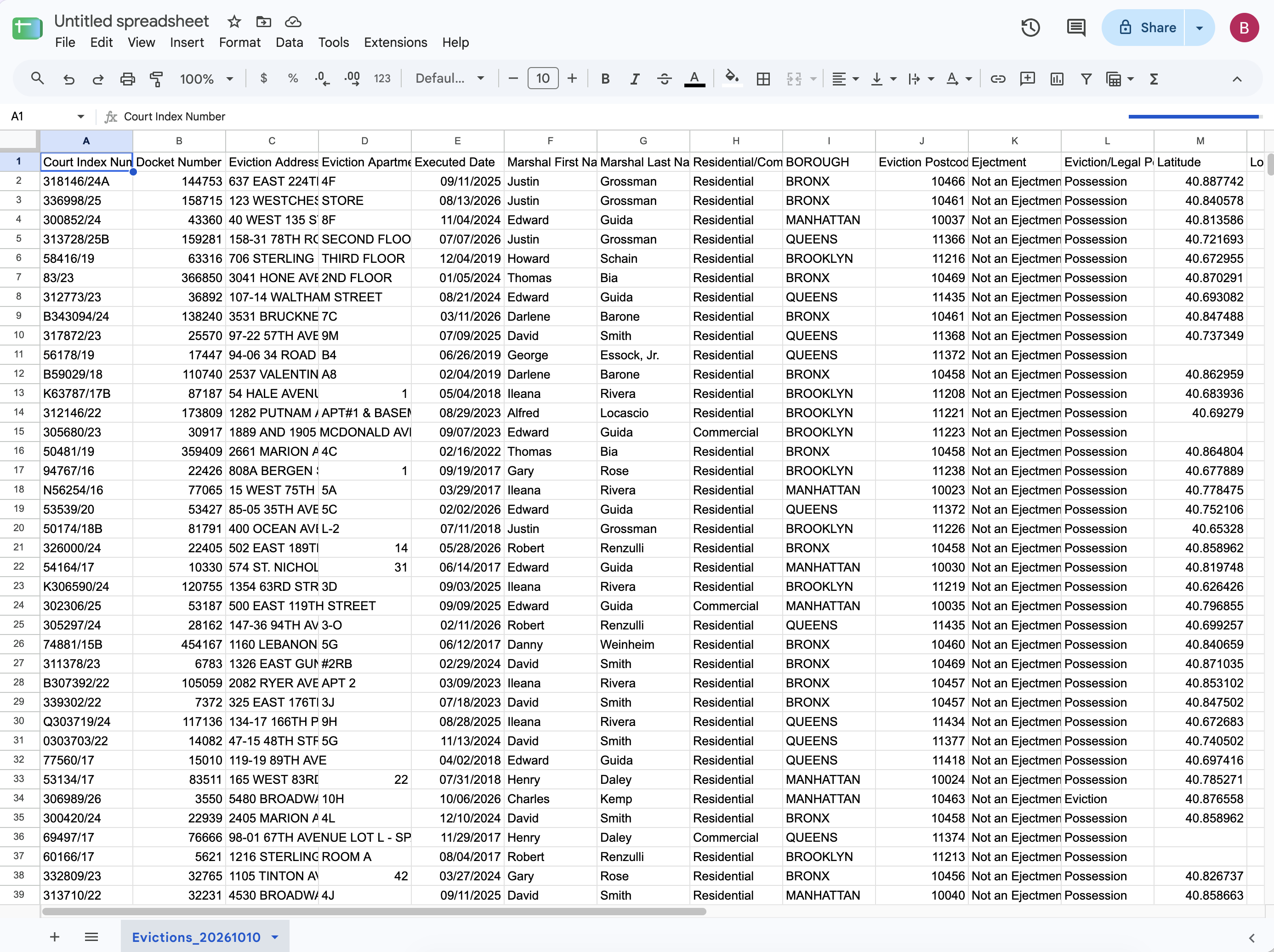The height and width of the screenshot is (952, 1274).
Task: Click the horizontal scrollbar
Action: click(x=374, y=912)
